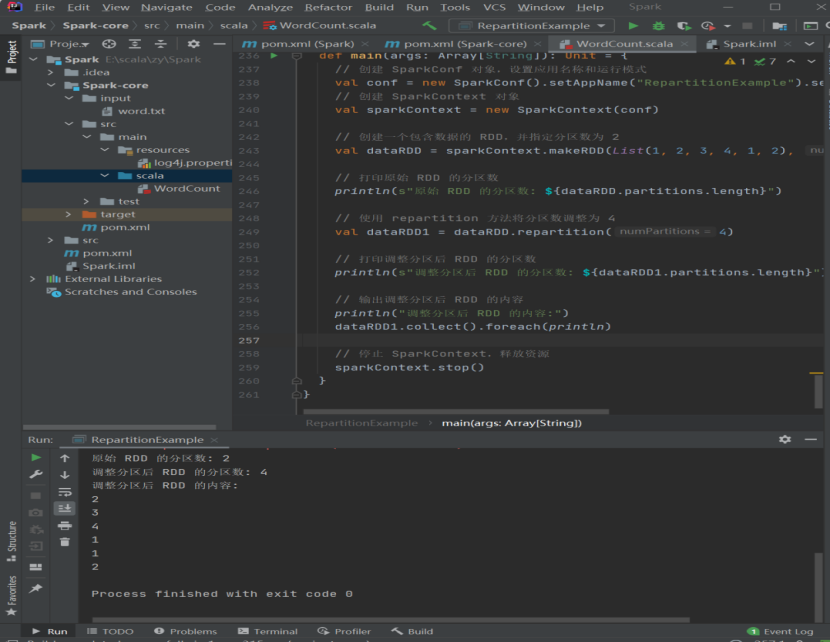Toggle the Structure side panel
Screen dimensions: 830x642
coord(11,541)
